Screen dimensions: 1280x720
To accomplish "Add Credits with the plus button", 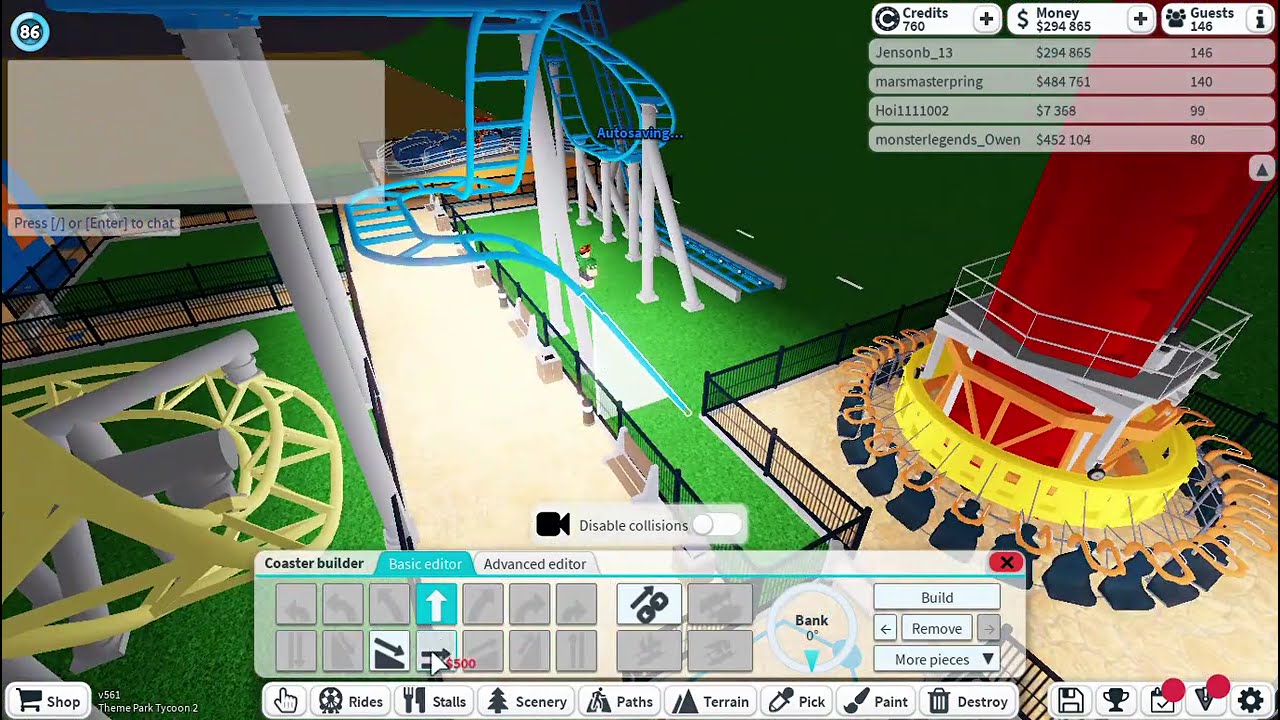I will pyautogui.click(x=986, y=19).
